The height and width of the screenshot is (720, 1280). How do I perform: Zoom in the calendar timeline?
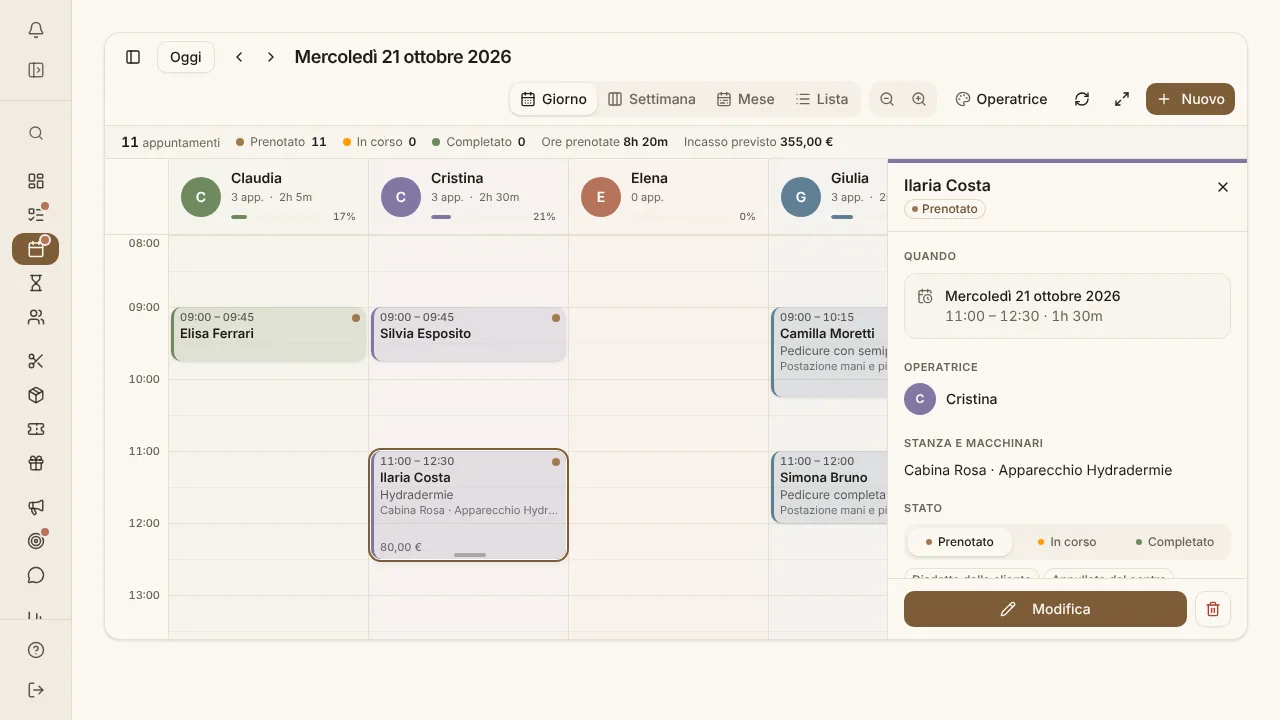coord(919,99)
